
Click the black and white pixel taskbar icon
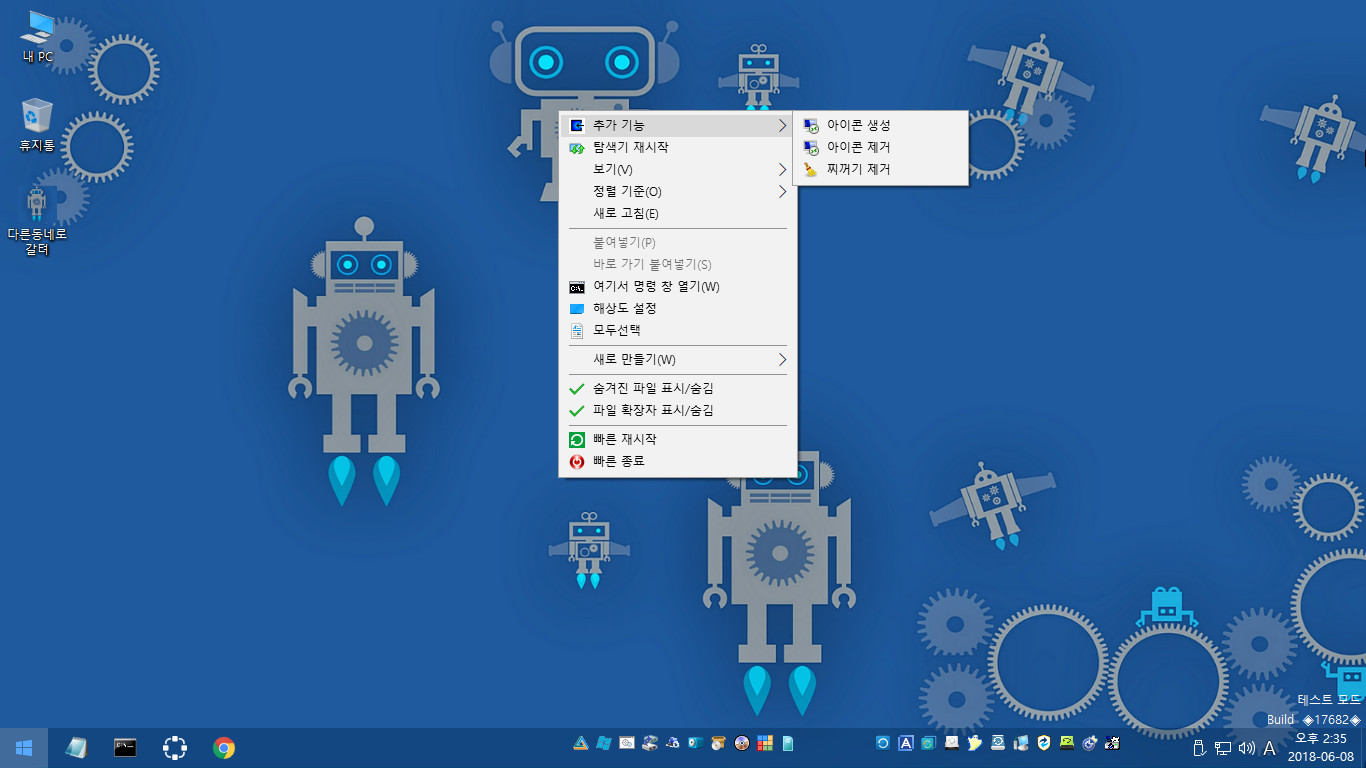pyautogui.click(x=1112, y=743)
